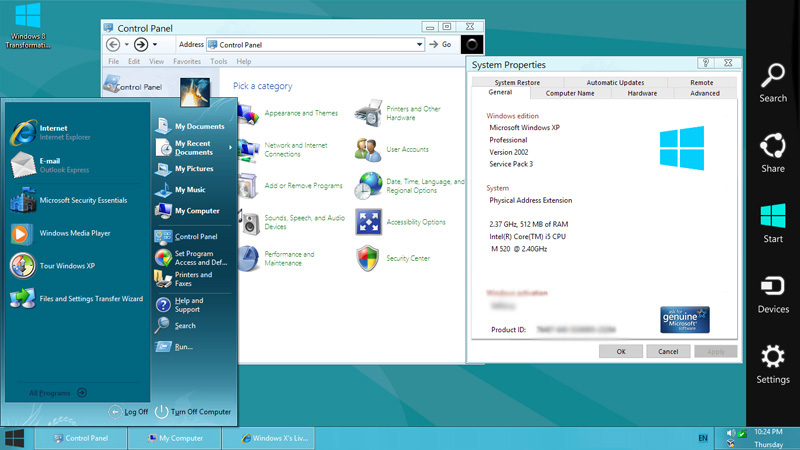Open the User Accounts category link
Viewport: 800px width, 450px height.
407,150
